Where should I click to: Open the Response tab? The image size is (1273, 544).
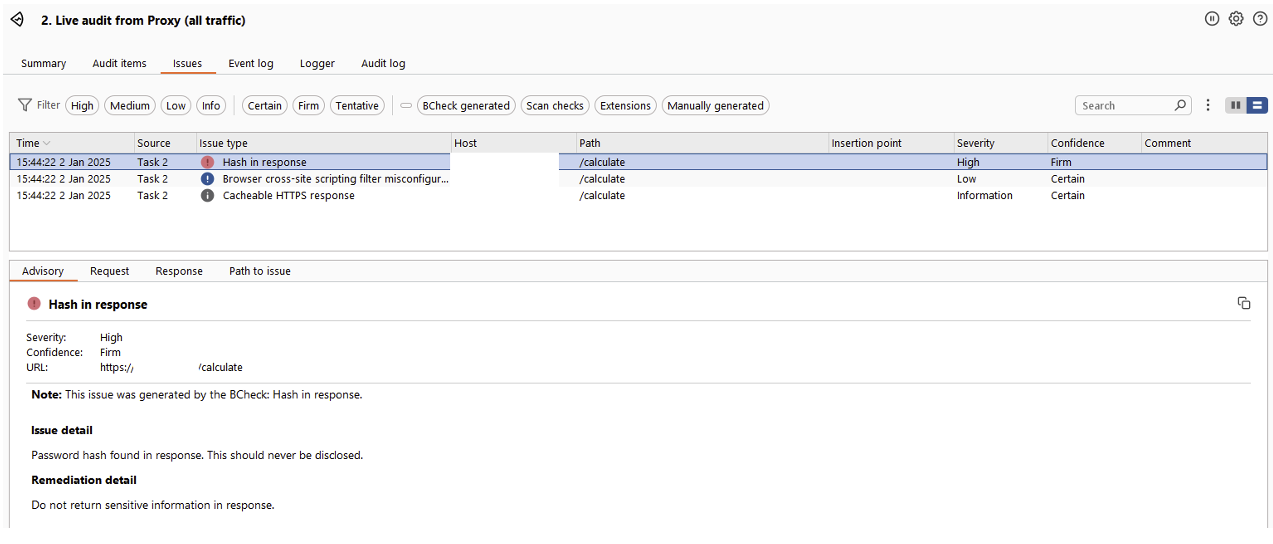coord(179,271)
